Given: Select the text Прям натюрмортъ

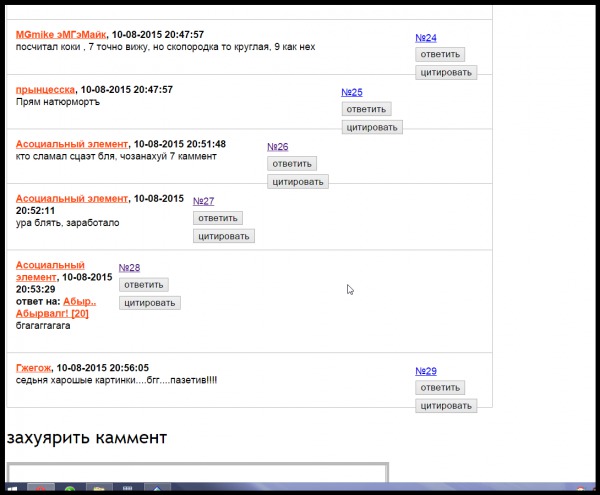Looking at the screenshot, I should click(58, 102).
